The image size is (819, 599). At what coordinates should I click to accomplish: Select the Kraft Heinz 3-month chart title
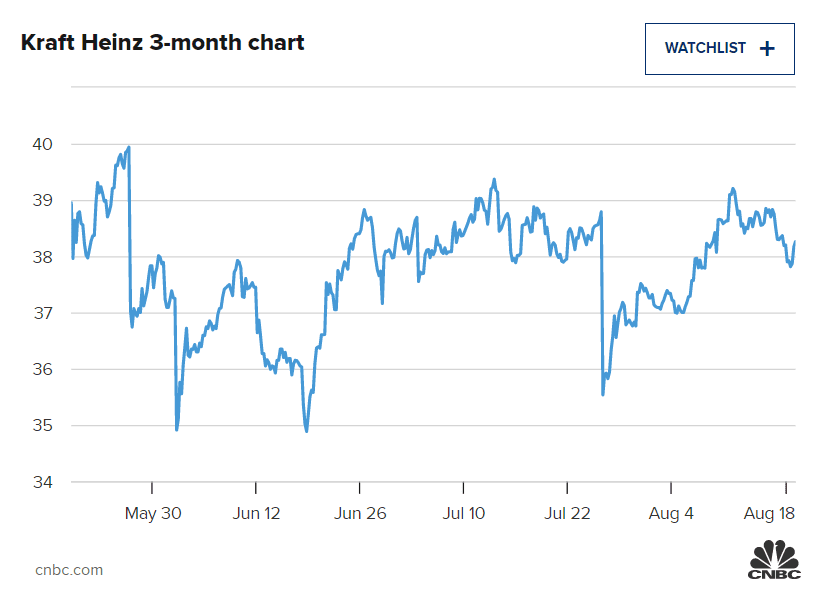pos(162,43)
